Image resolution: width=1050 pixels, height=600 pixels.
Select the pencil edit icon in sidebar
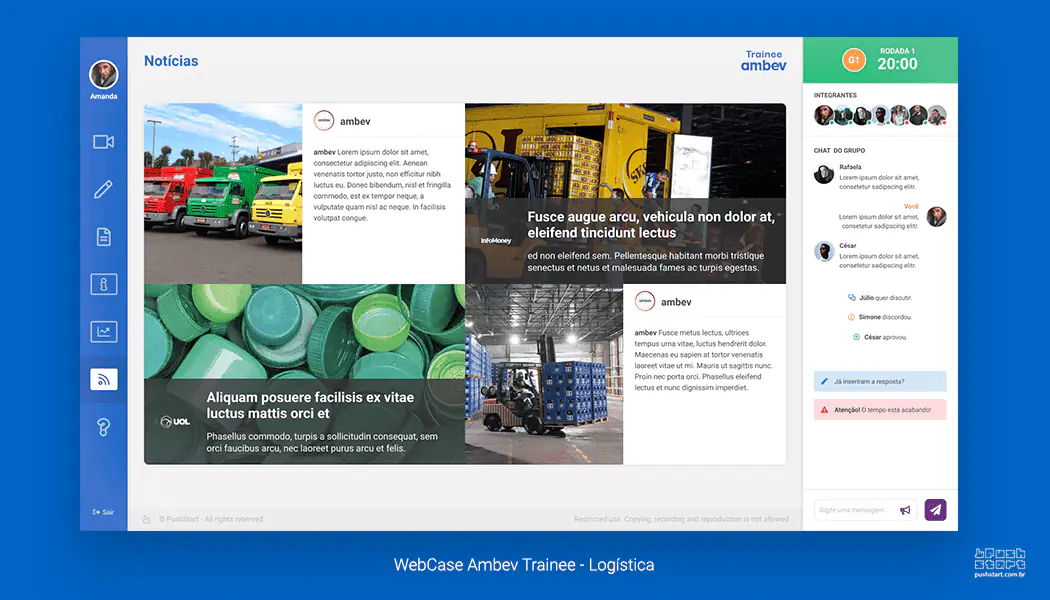(103, 190)
